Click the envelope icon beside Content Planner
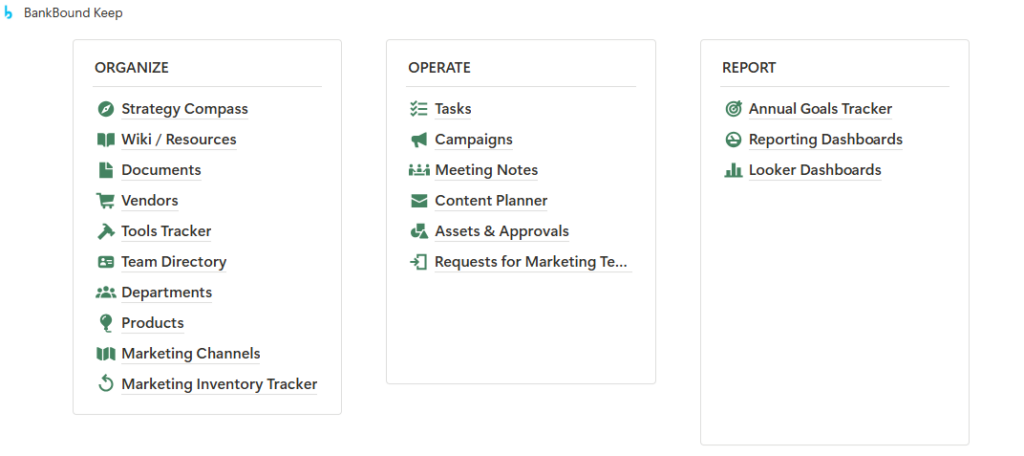 tap(419, 201)
